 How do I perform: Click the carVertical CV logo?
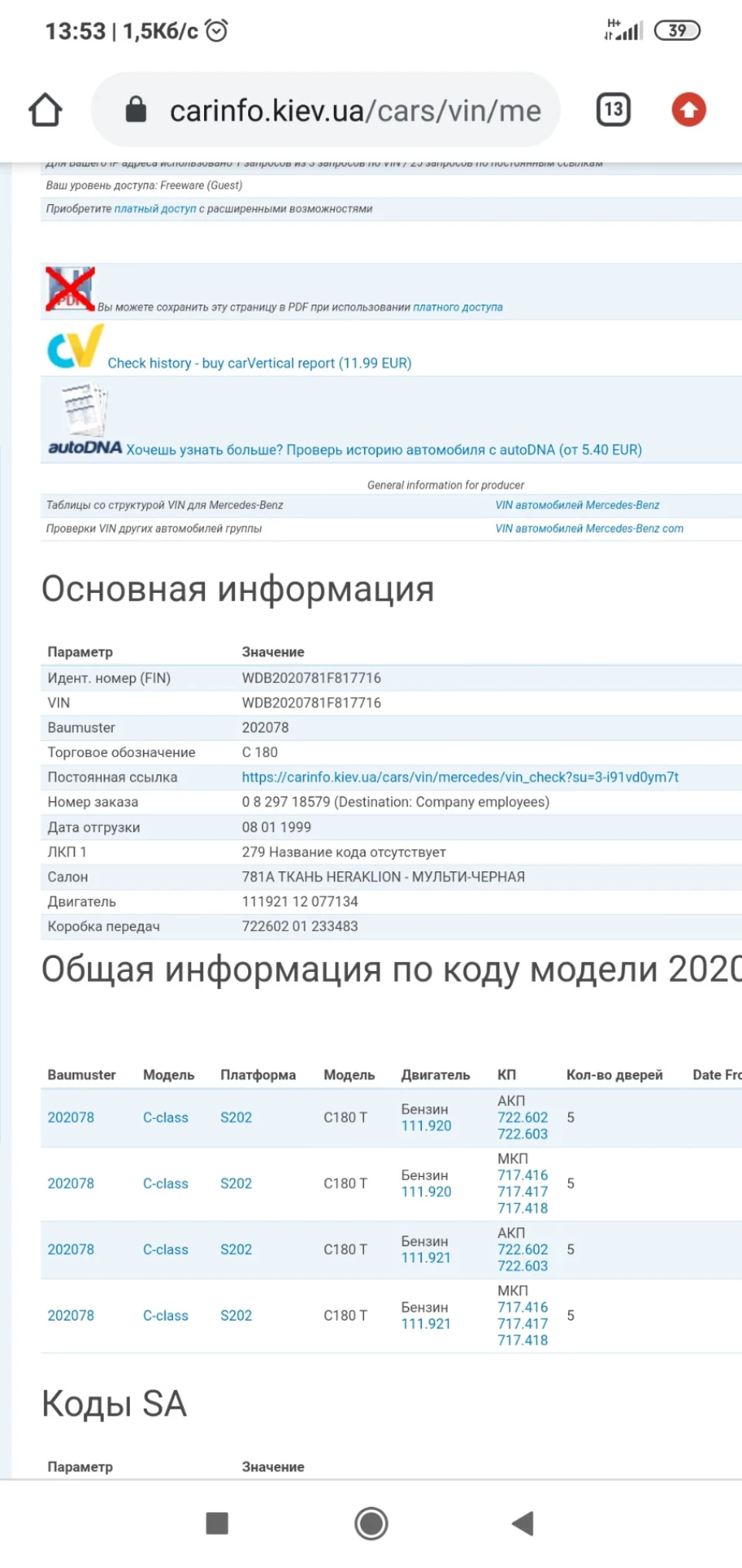[75, 346]
